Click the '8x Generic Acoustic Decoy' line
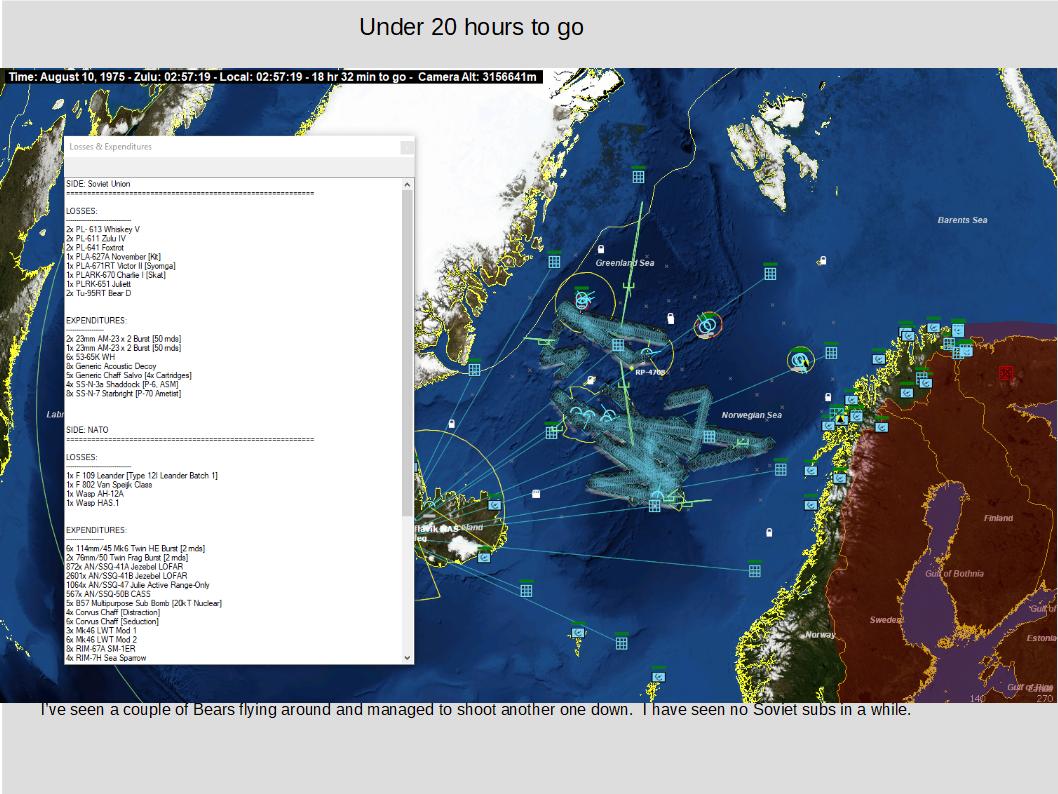This screenshot has height=794, width=1058. pos(111,366)
